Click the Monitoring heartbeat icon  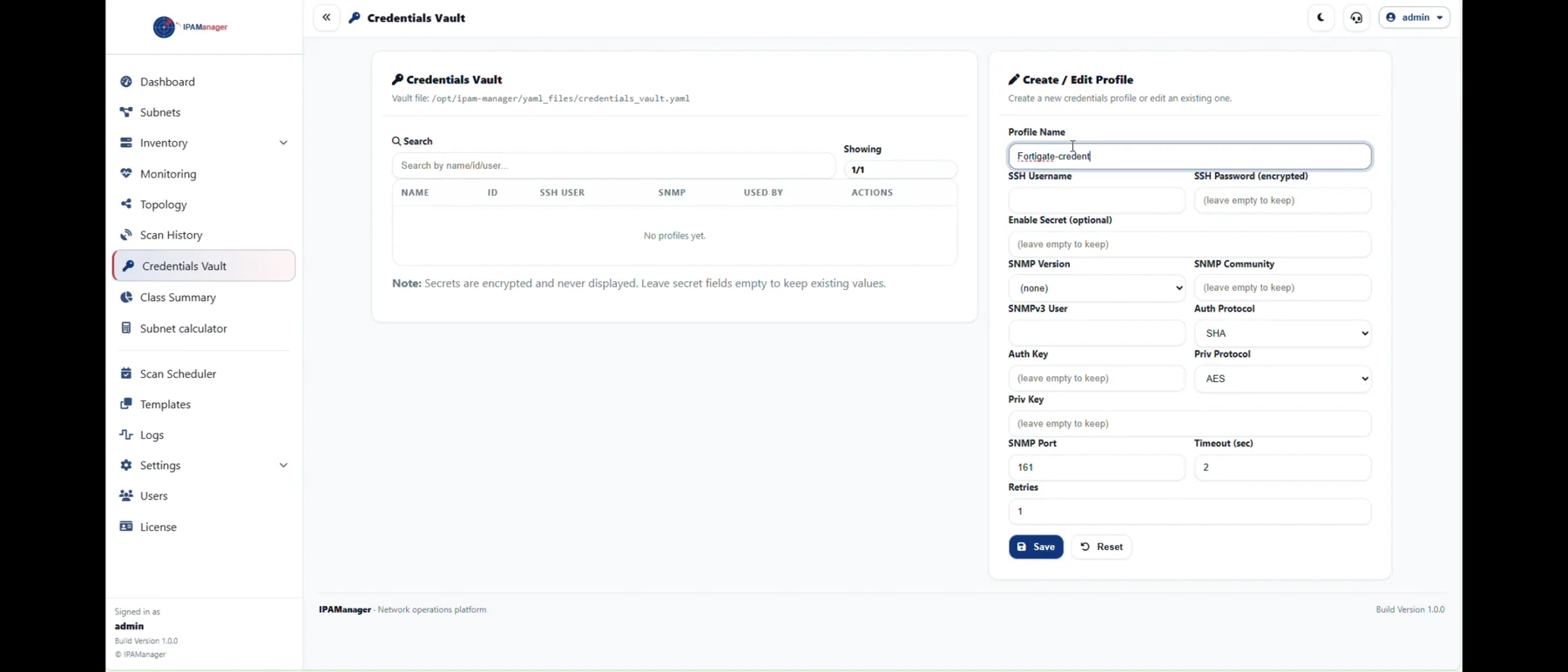coord(126,174)
